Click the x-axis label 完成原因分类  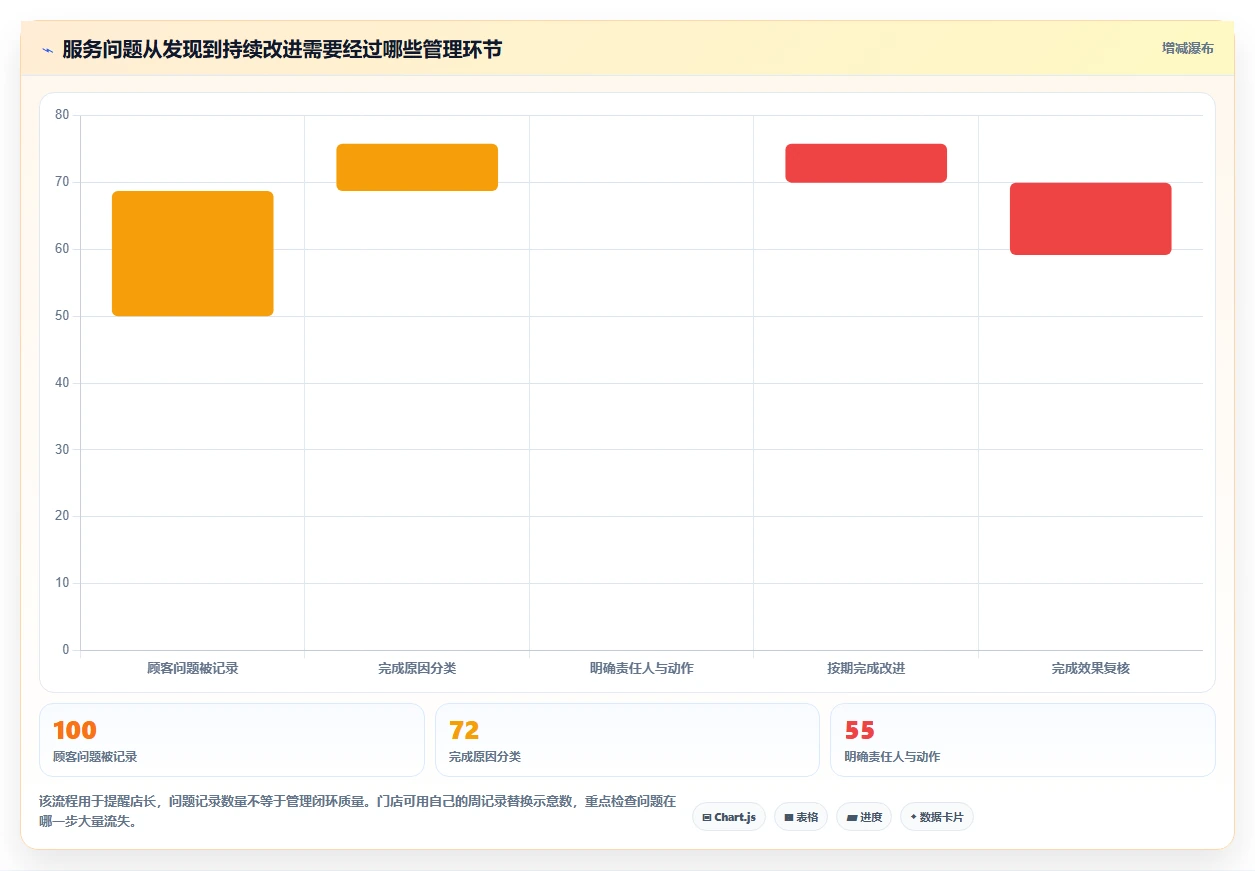tap(417, 668)
